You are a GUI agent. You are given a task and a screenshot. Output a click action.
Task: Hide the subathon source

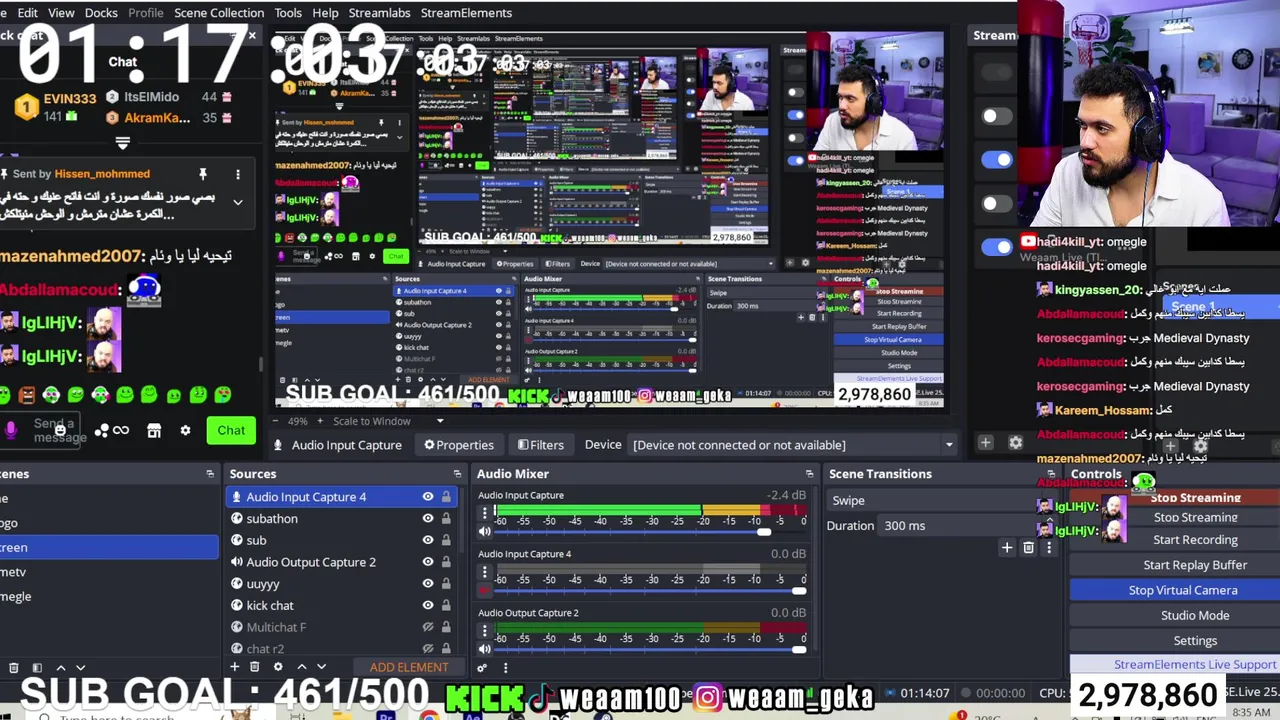pos(428,518)
